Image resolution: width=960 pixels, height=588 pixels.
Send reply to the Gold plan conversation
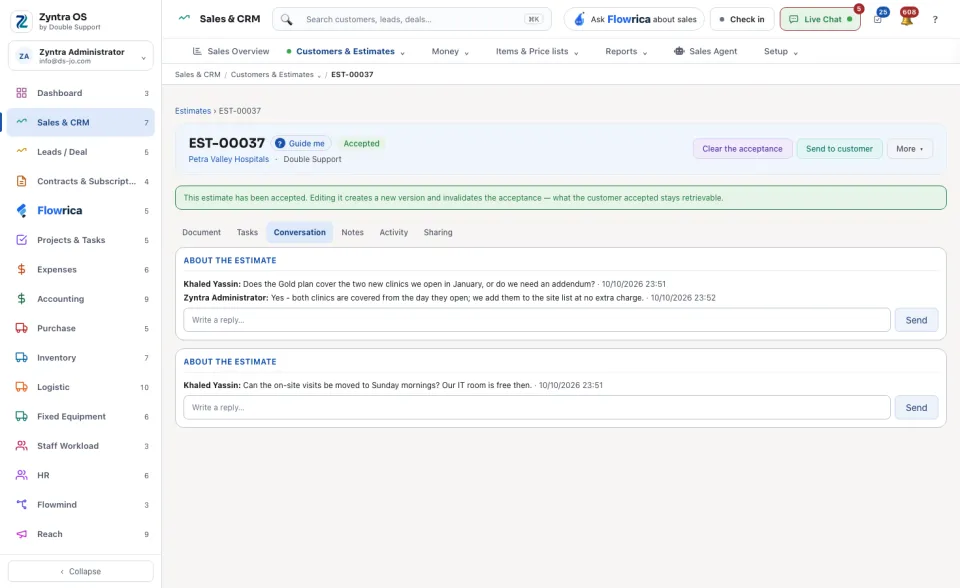point(916,320)
